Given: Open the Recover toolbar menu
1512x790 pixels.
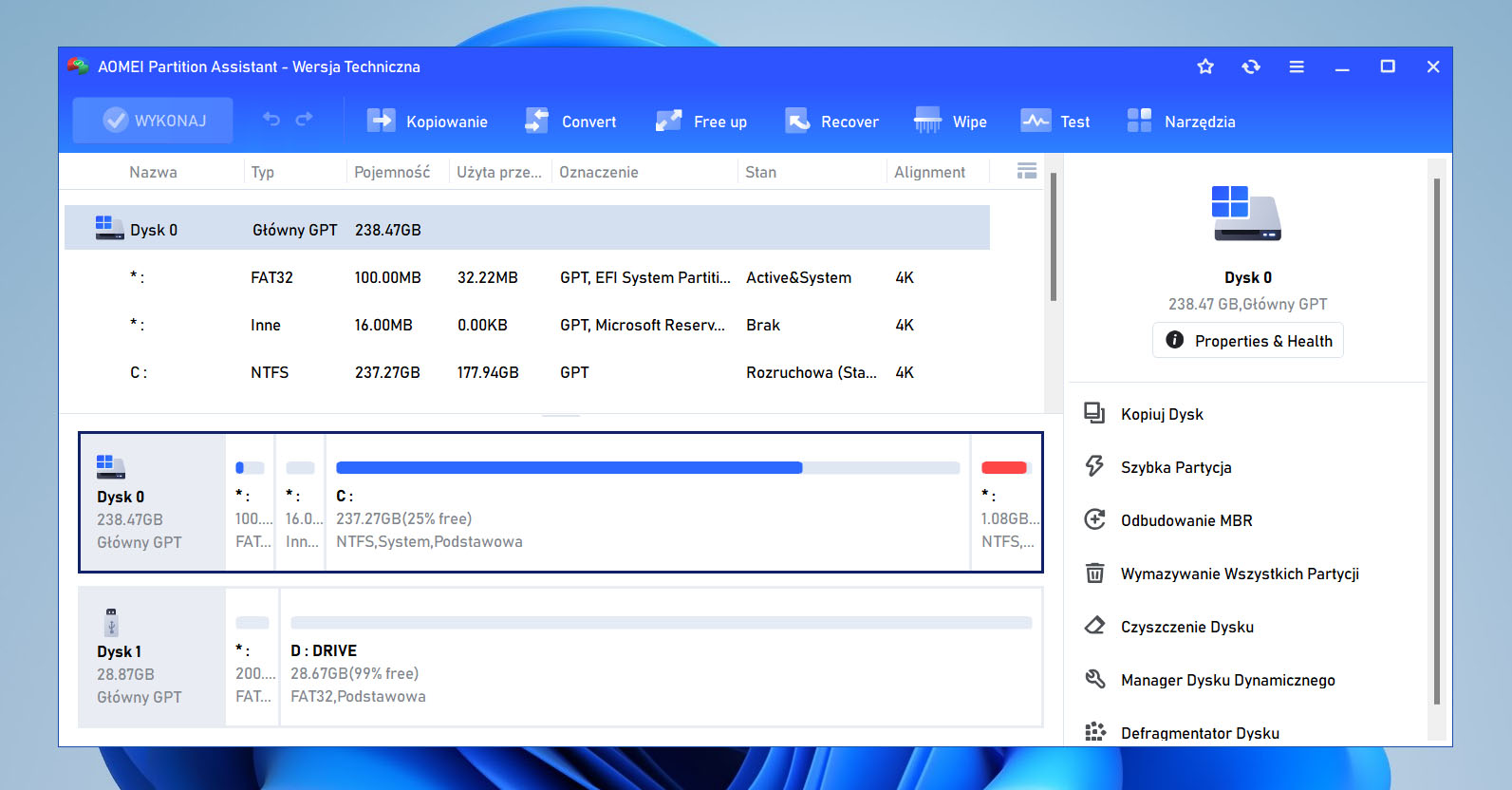Looking at the screenshot, I should tap(831, 122).
